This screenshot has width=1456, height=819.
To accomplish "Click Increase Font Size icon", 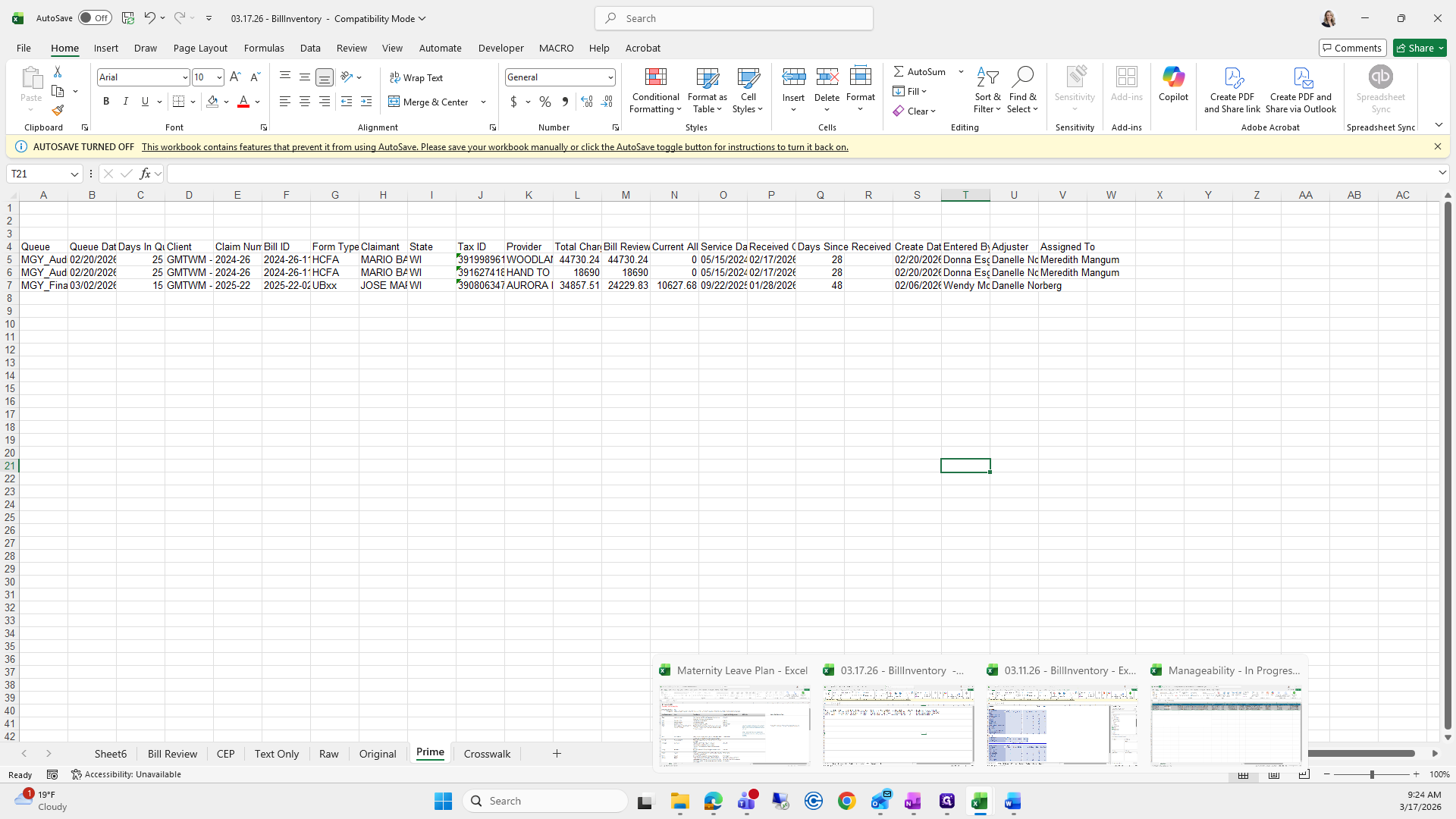I will [x=235, y=77].
